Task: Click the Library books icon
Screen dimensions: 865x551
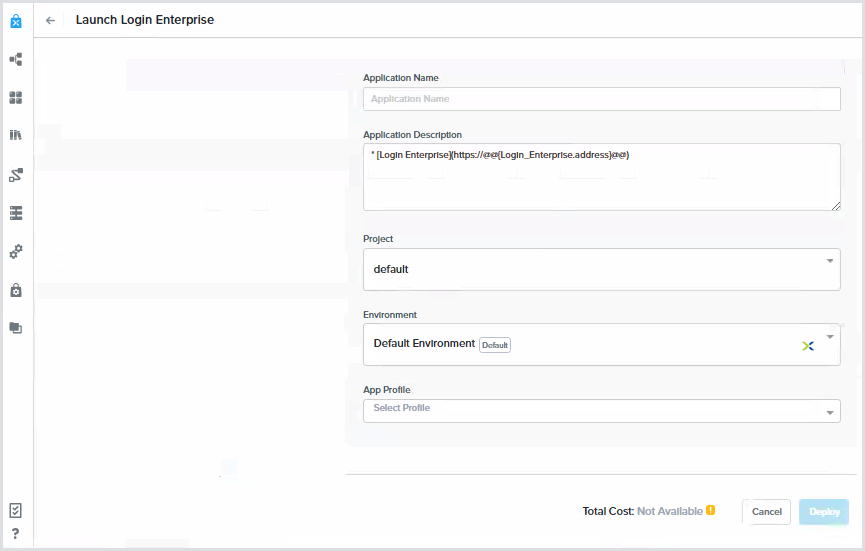Action: (x=16, y=135)
